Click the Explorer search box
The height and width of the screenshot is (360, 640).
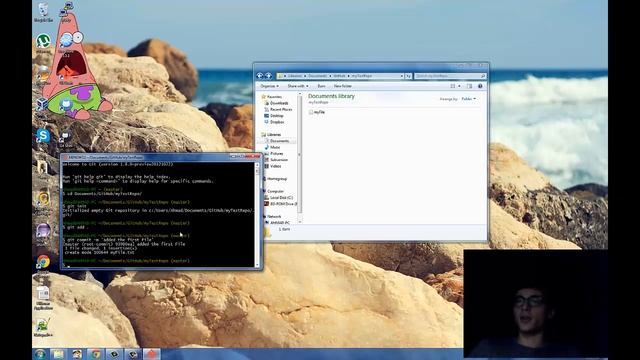(450, 76)
